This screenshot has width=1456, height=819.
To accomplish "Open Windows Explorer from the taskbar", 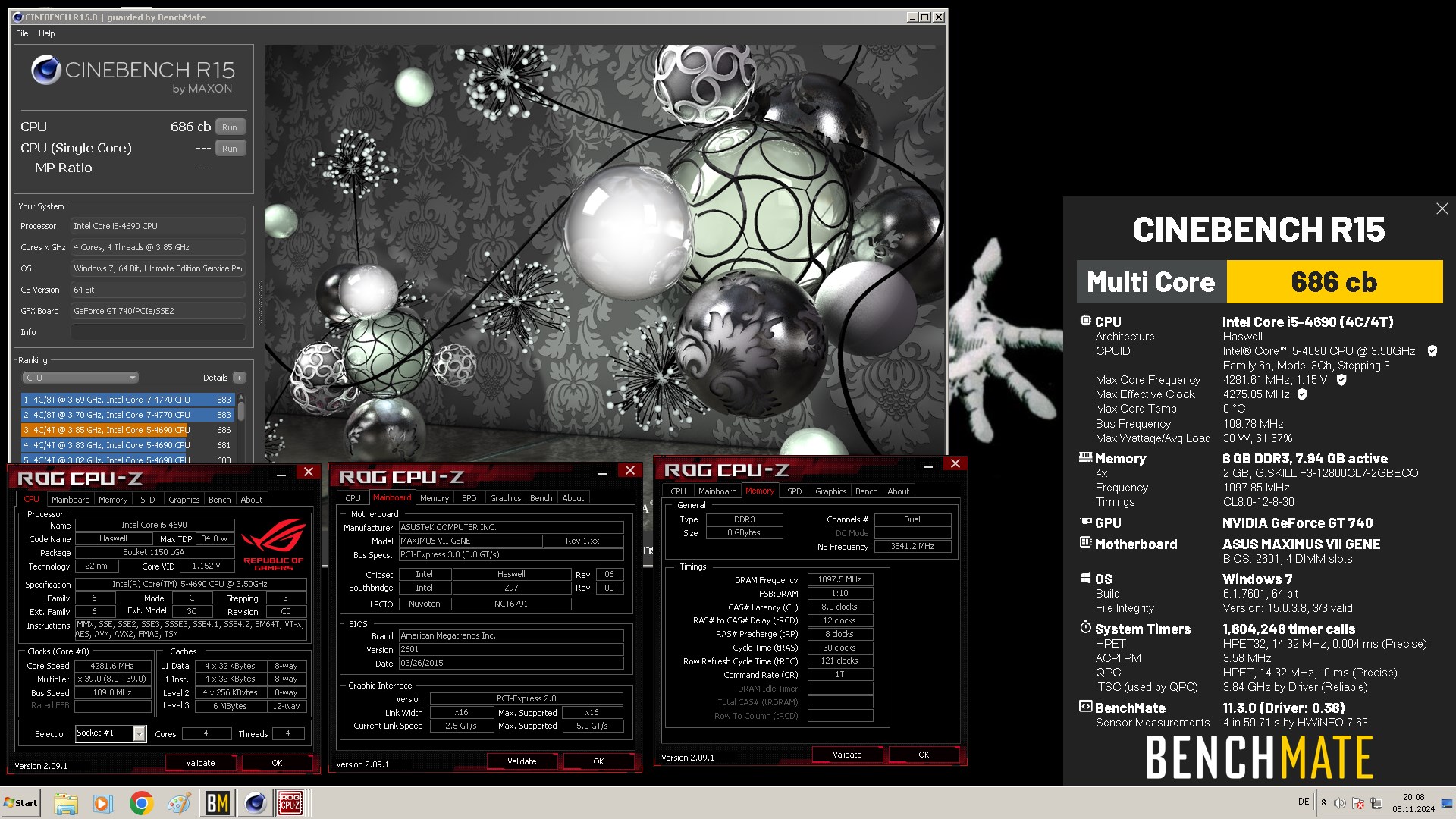I will pyautogui.click(x=66, y=803).
